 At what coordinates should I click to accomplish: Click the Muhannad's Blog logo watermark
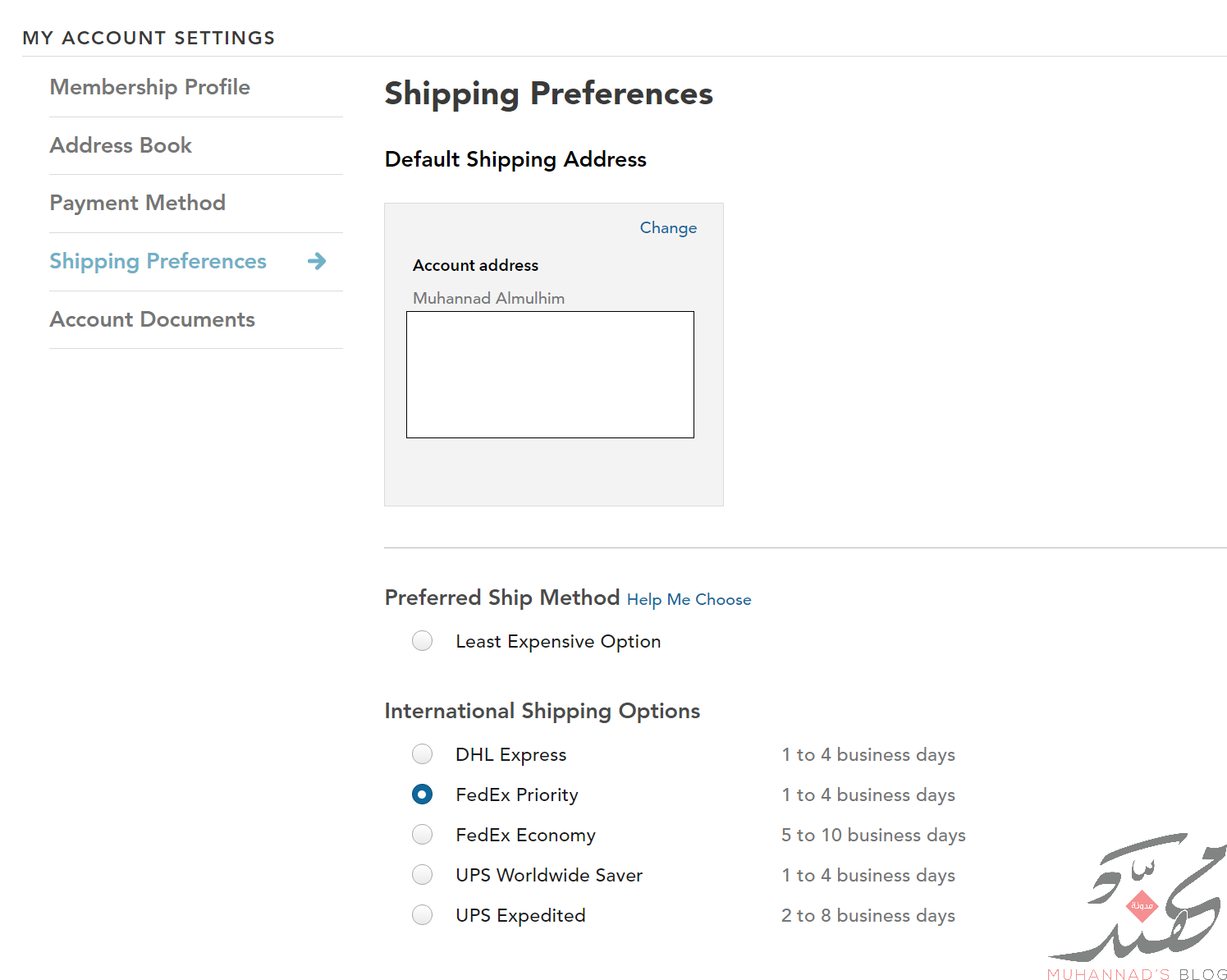point(1138,908)
